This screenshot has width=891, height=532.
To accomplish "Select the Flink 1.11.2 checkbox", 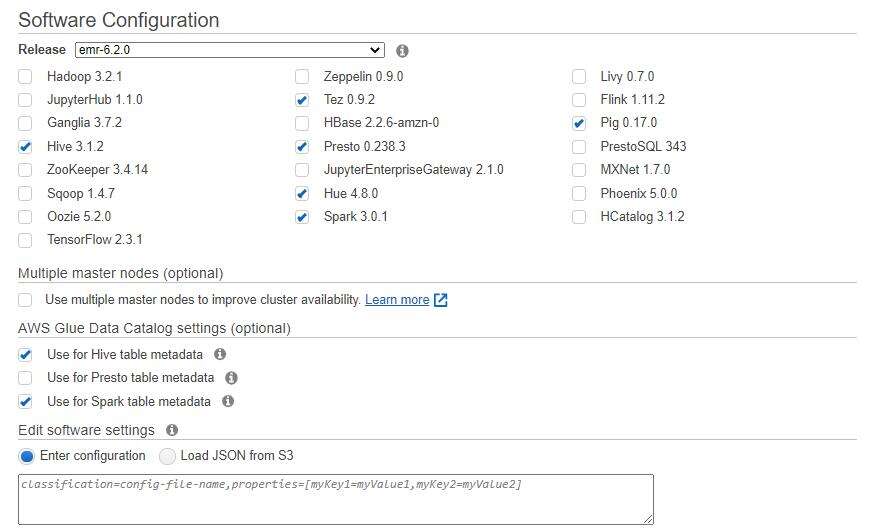I will click(579, 100).
